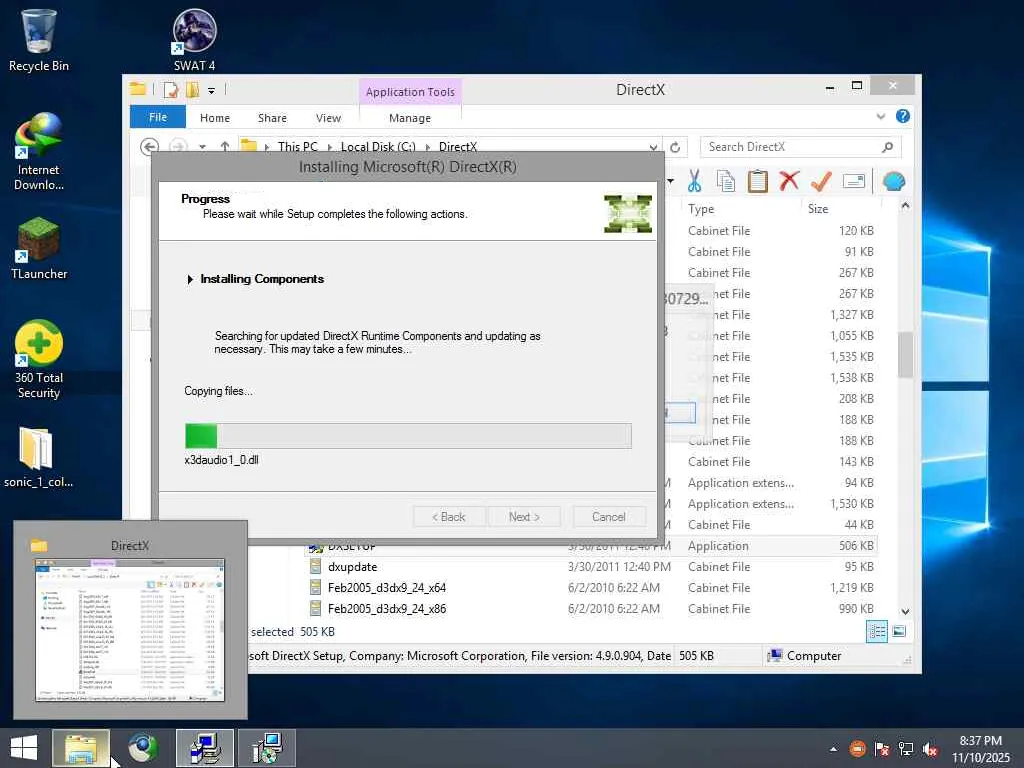
Task: Open the recent locations dropdown arrow
Action: pyautogui.click(x=202, y=147)
